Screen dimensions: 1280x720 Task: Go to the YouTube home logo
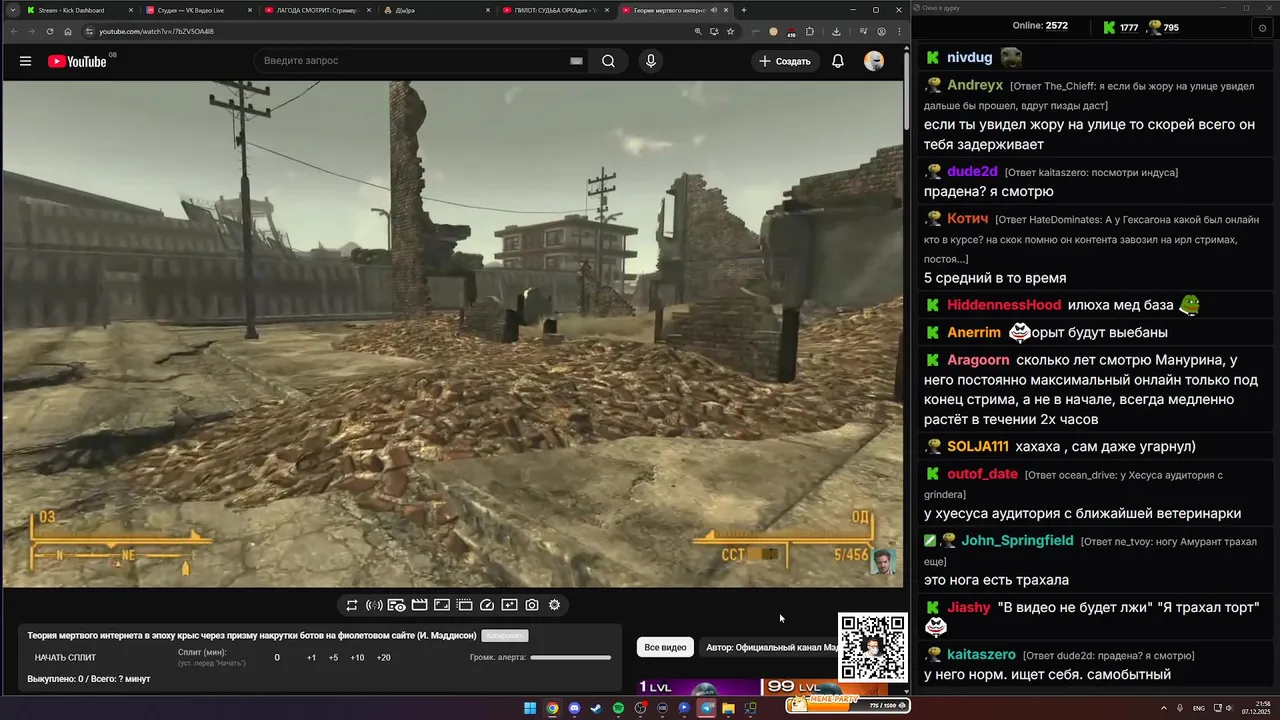[x=77, y=61]
